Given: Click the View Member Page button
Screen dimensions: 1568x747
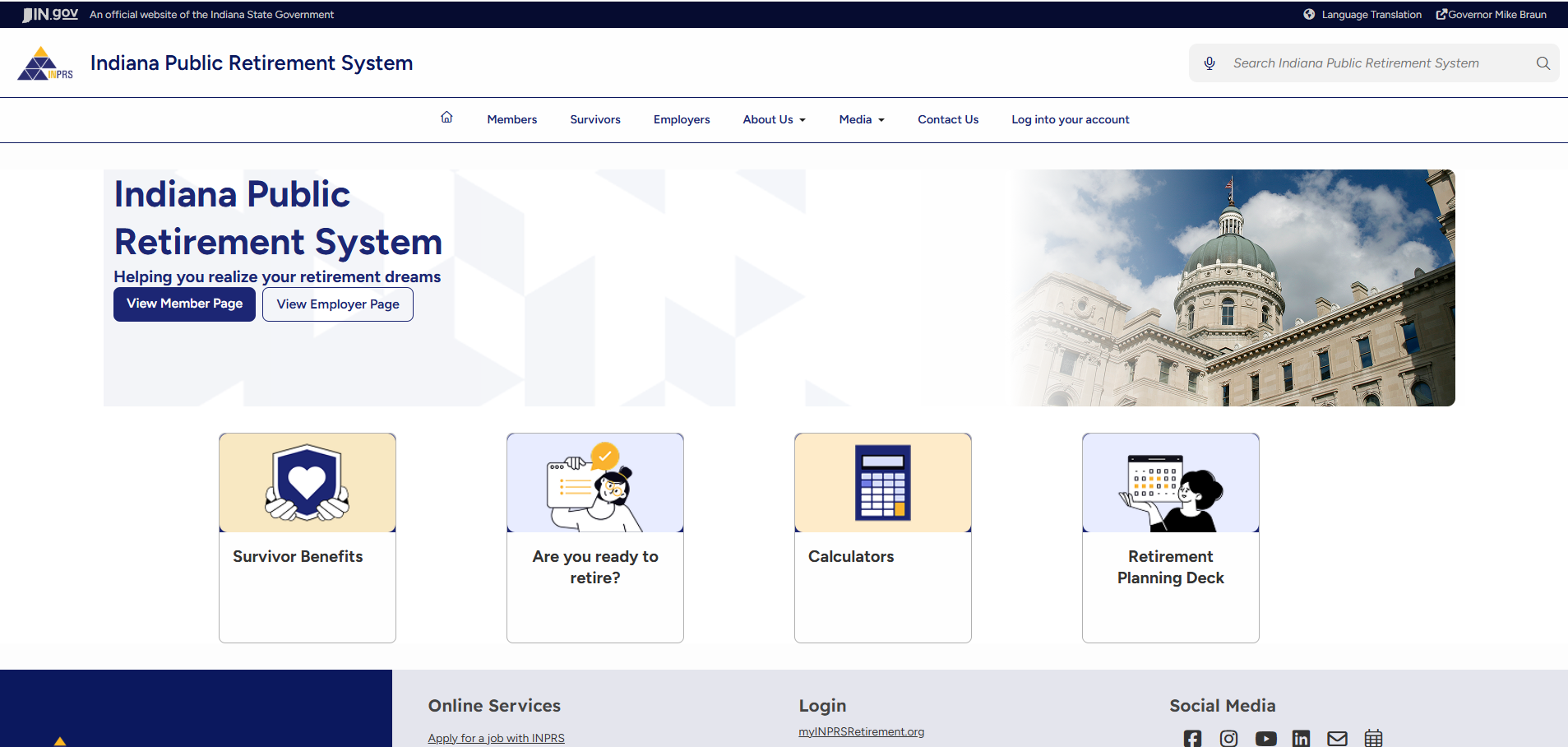Looking at the screenshot, I should tap(184, 304).
